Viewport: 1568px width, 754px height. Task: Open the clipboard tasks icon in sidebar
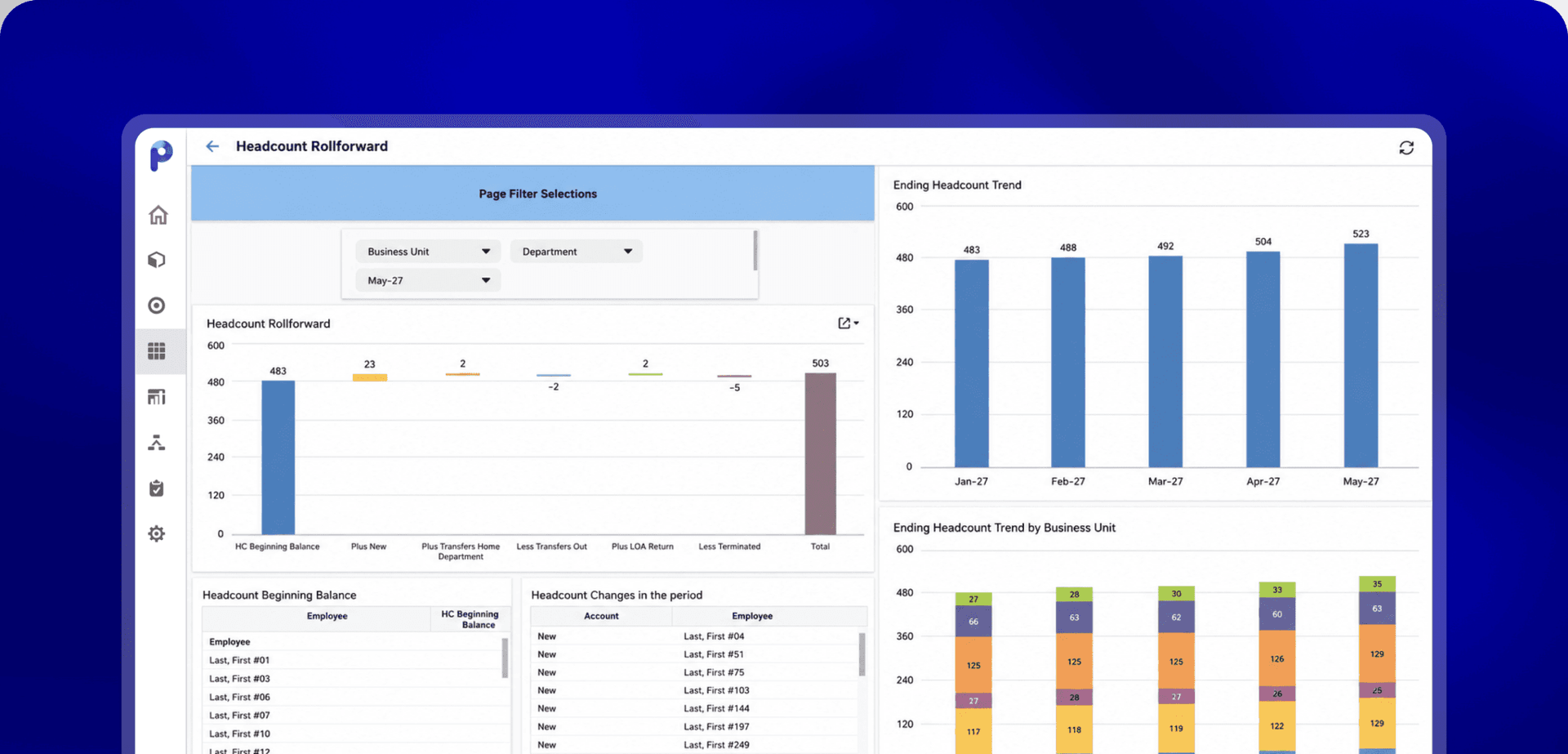[x=157, y=489]
